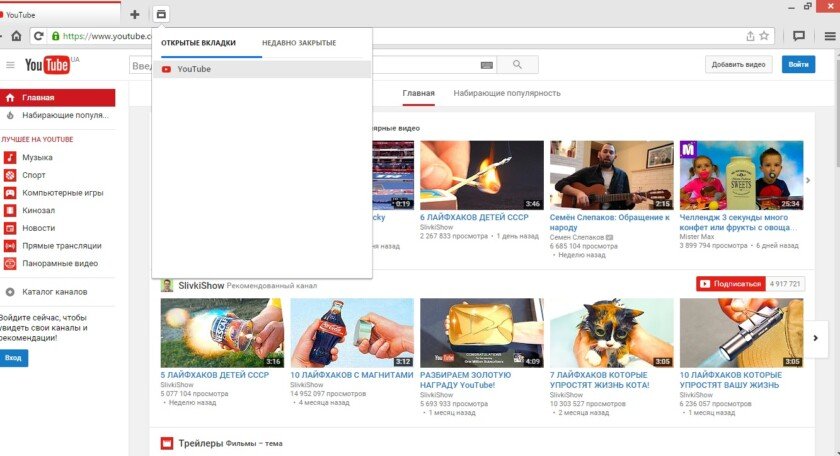
Task: Bookmark the page with the star icon
Action: point(764,36)
